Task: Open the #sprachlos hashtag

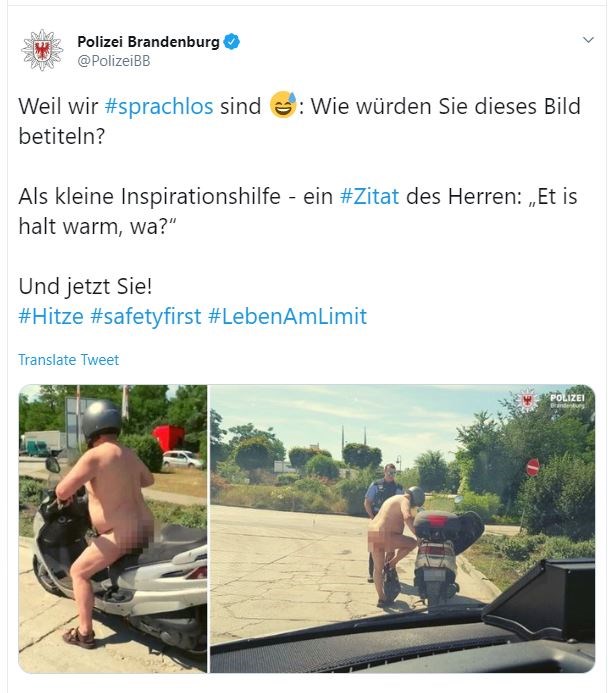Action: point(159,107)
